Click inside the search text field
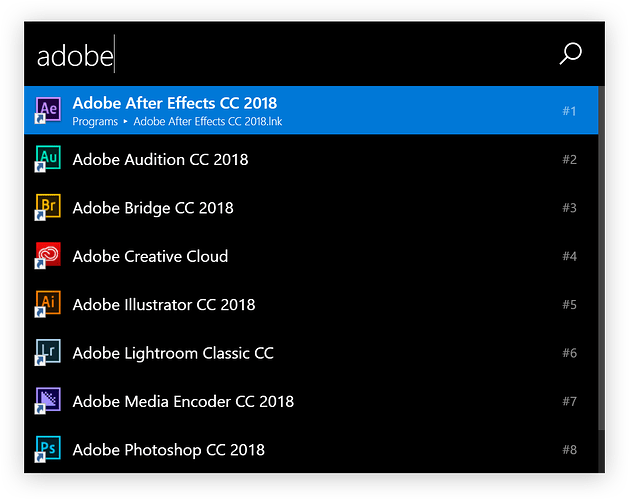This screenshot has height=499, width=629. [300, 55]
